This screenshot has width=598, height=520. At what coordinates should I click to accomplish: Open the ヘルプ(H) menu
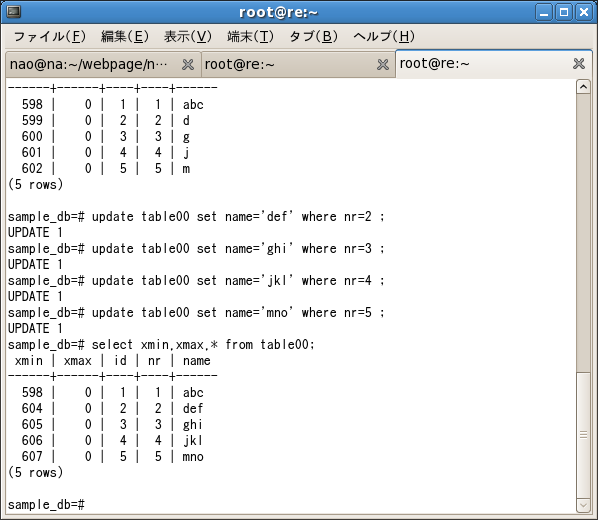[x=384, y=37]
